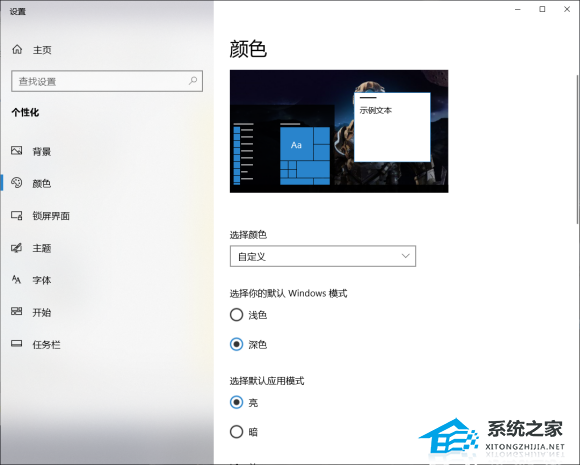Click the 颜色 palette icon
The image size is (580, 465).
(16, 183)
